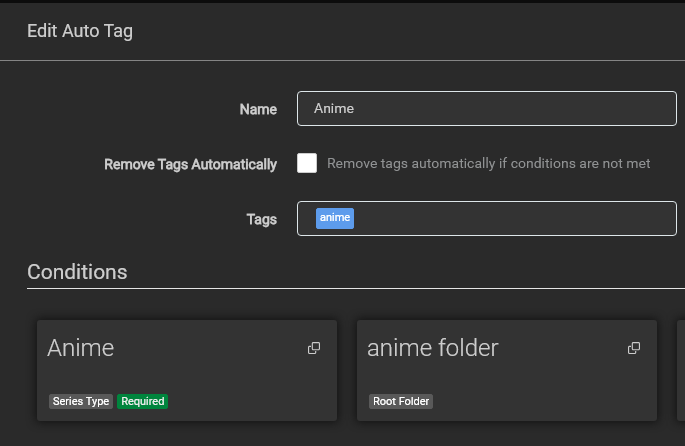This screenshot has height=446, width=685.
Task: Click the Tags field label
Action: tap(261, 219)
